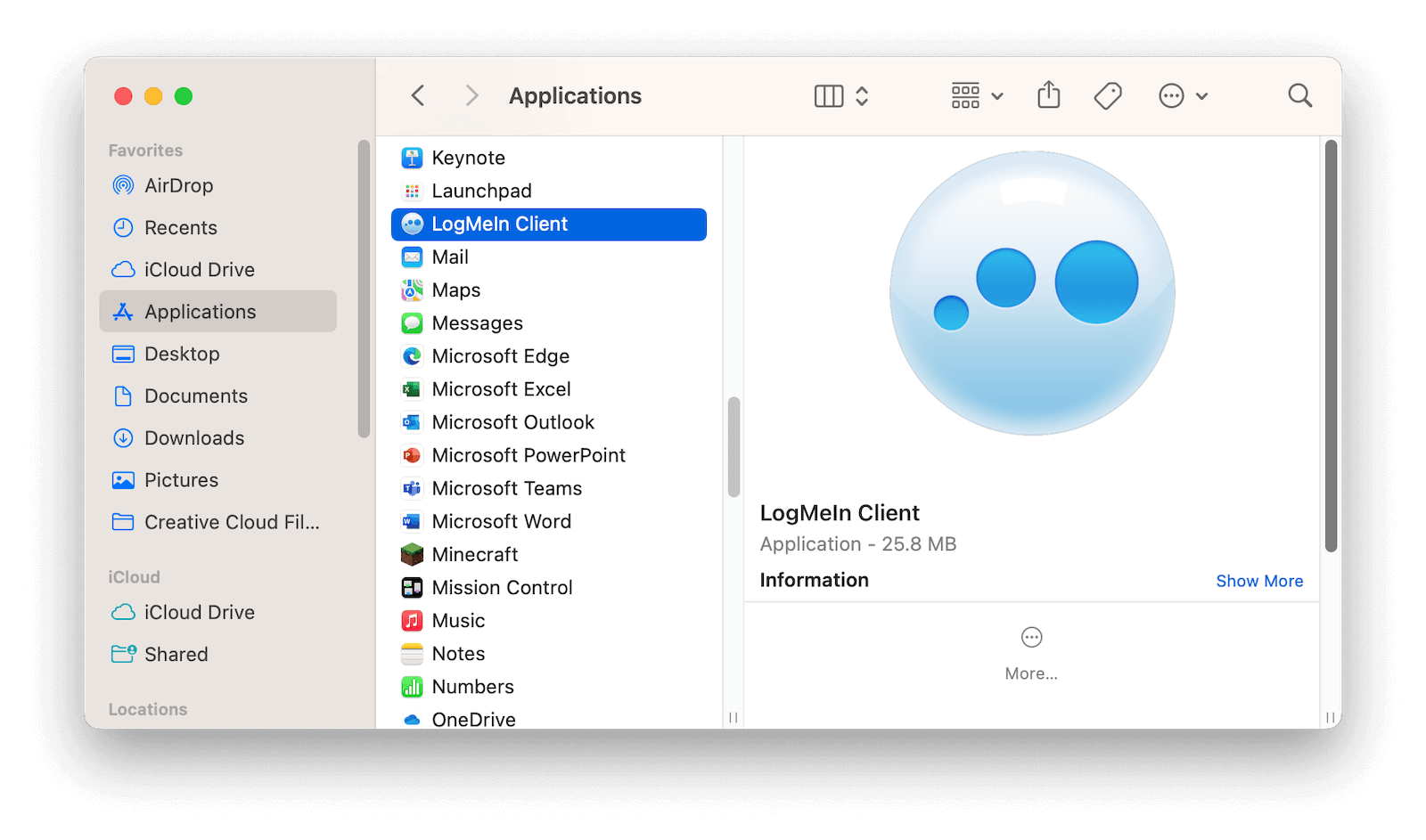Click the LogMeIn Client large preview icon

coord(1032,293)
